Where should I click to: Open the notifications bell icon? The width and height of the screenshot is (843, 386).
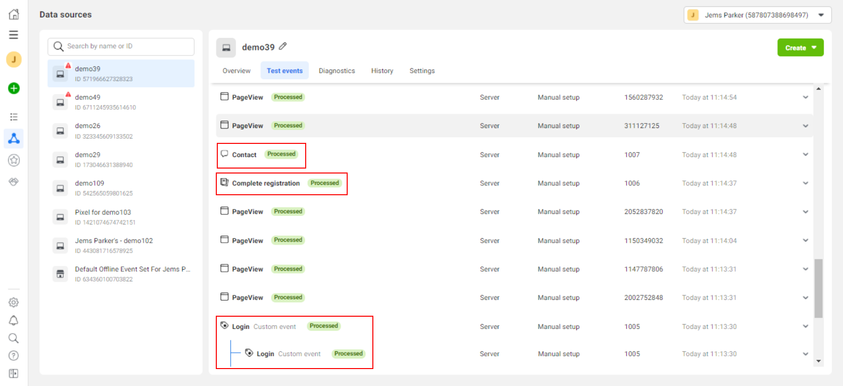(14, 320)
